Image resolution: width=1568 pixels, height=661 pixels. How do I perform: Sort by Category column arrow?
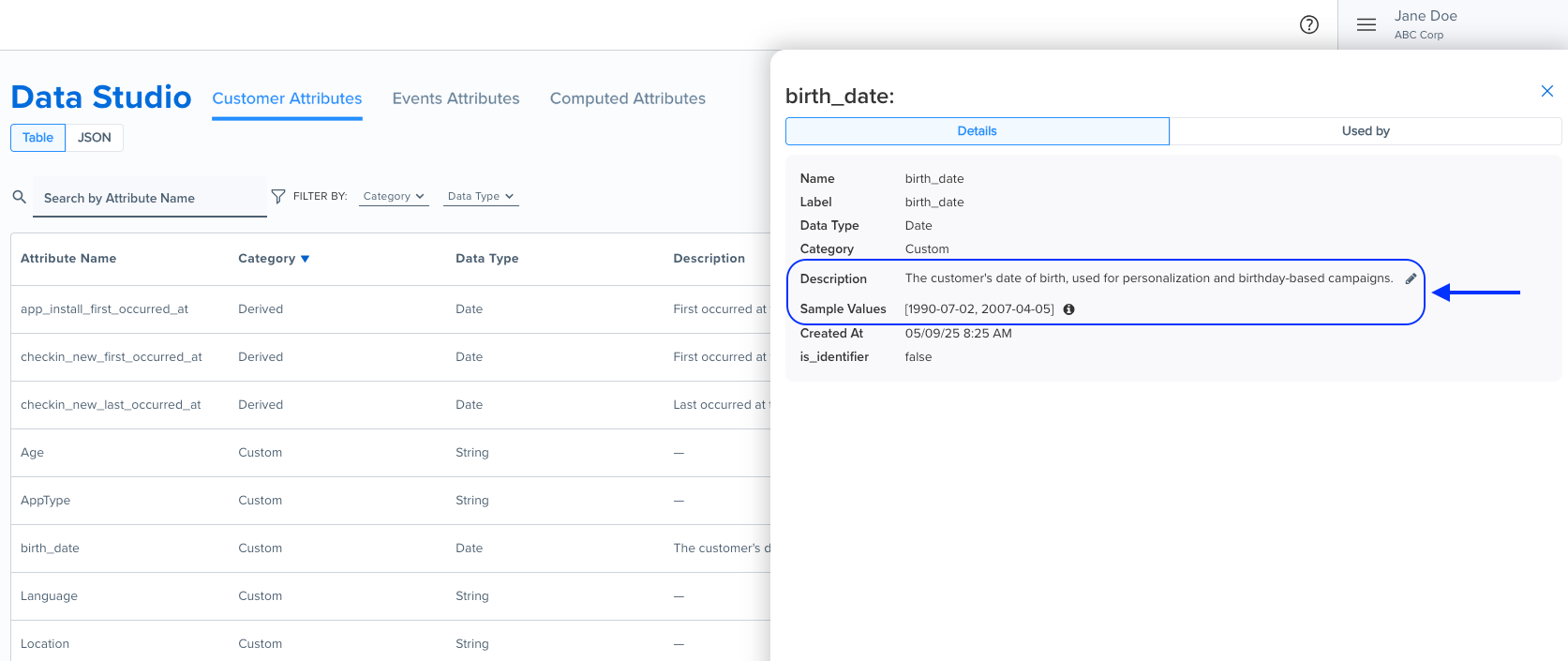(x=305, y=259)
